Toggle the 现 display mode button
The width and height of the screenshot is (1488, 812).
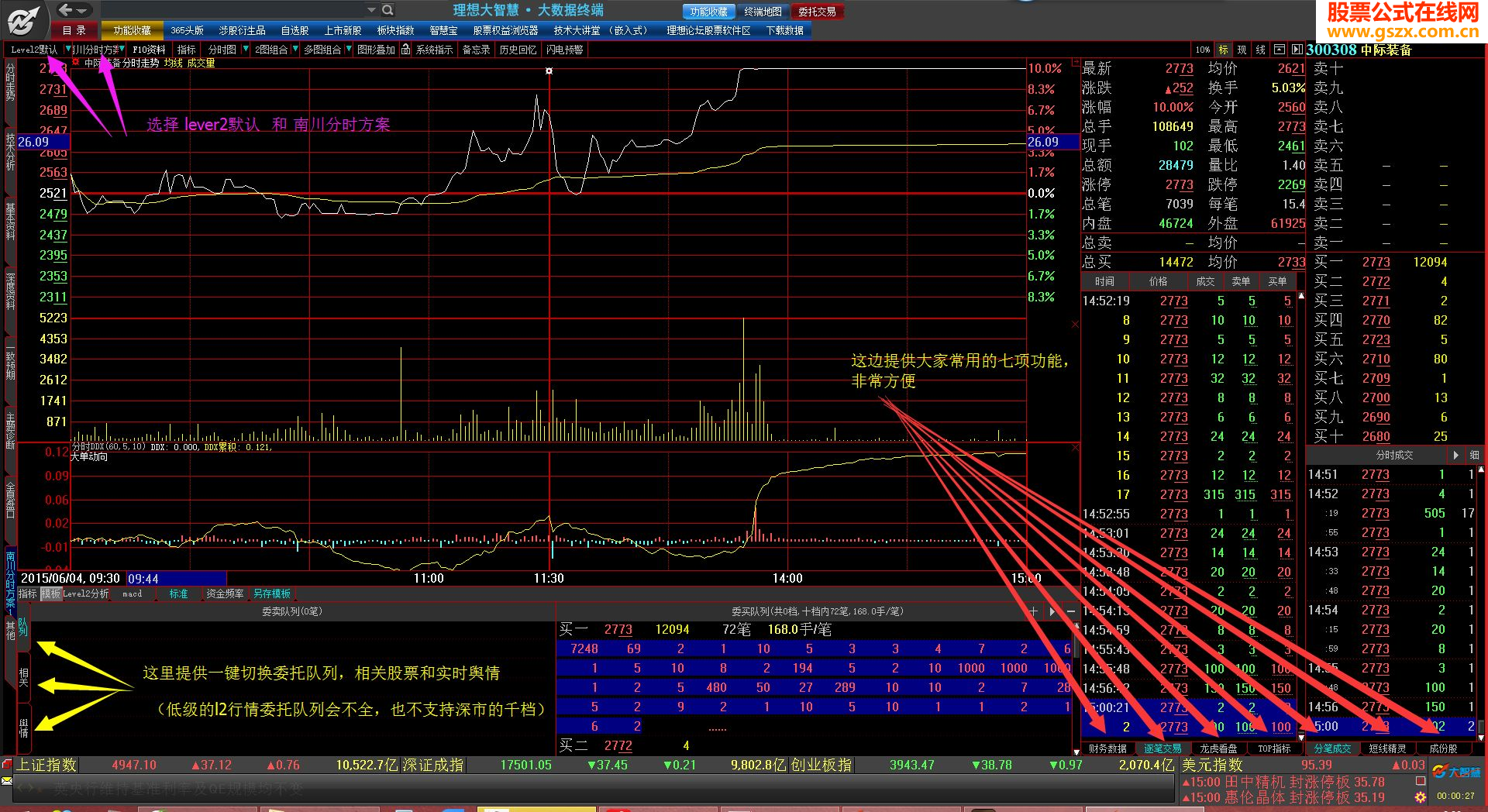[x=1242, y=50]
